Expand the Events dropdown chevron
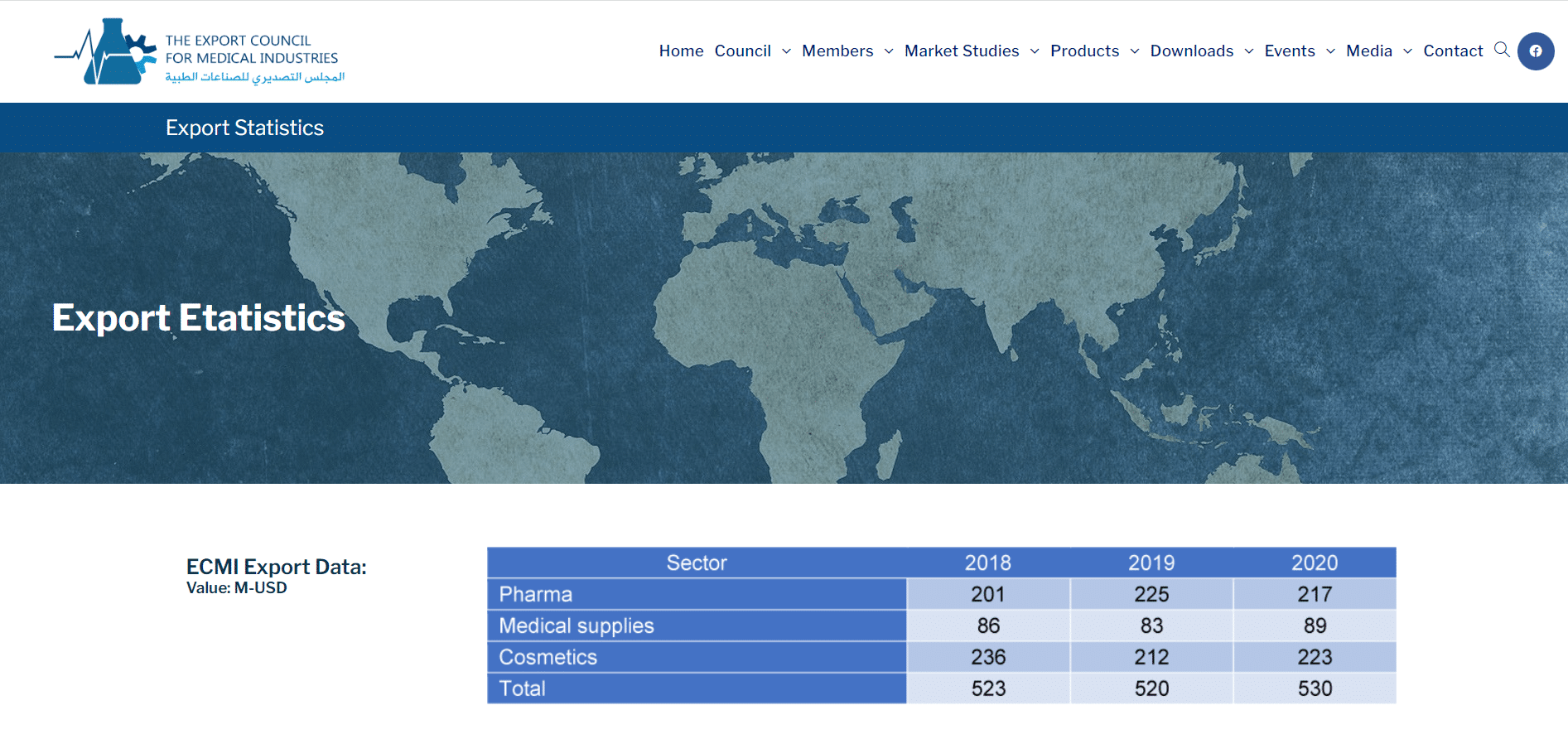This screenshot has height=739, width=1568. pos(1330,51)
